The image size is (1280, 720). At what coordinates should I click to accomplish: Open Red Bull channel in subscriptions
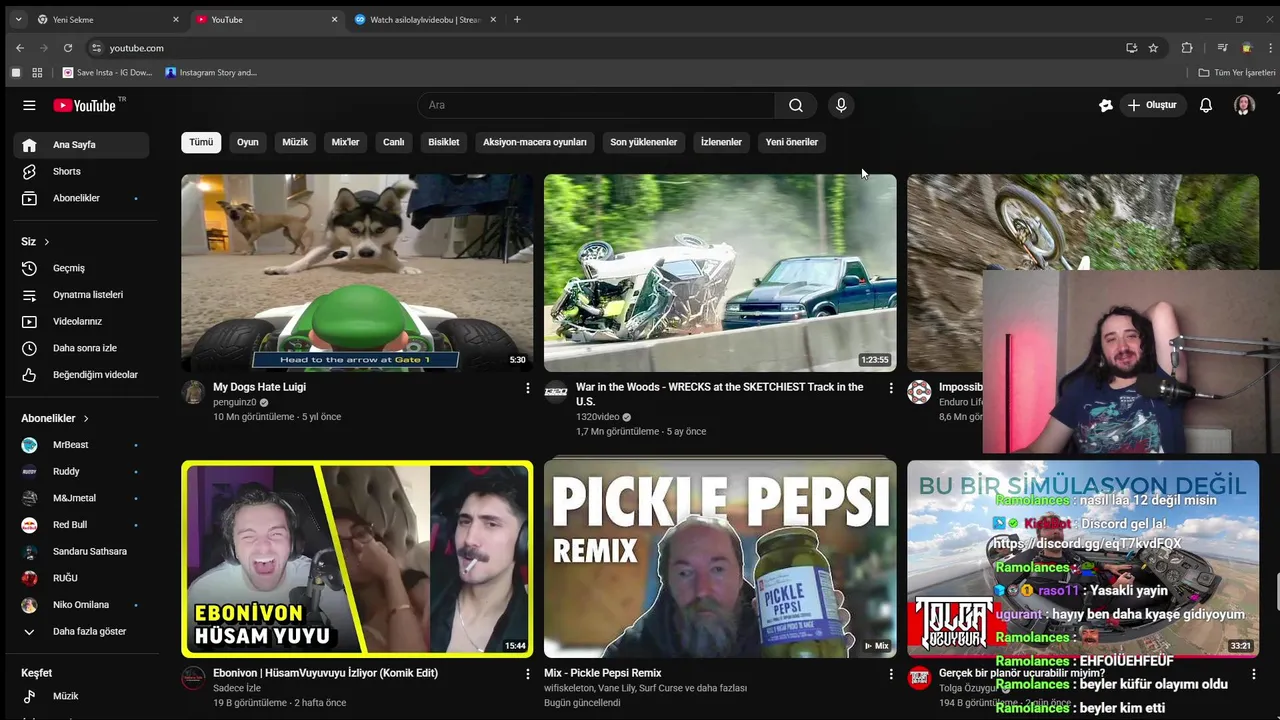[x=81, y=525]
